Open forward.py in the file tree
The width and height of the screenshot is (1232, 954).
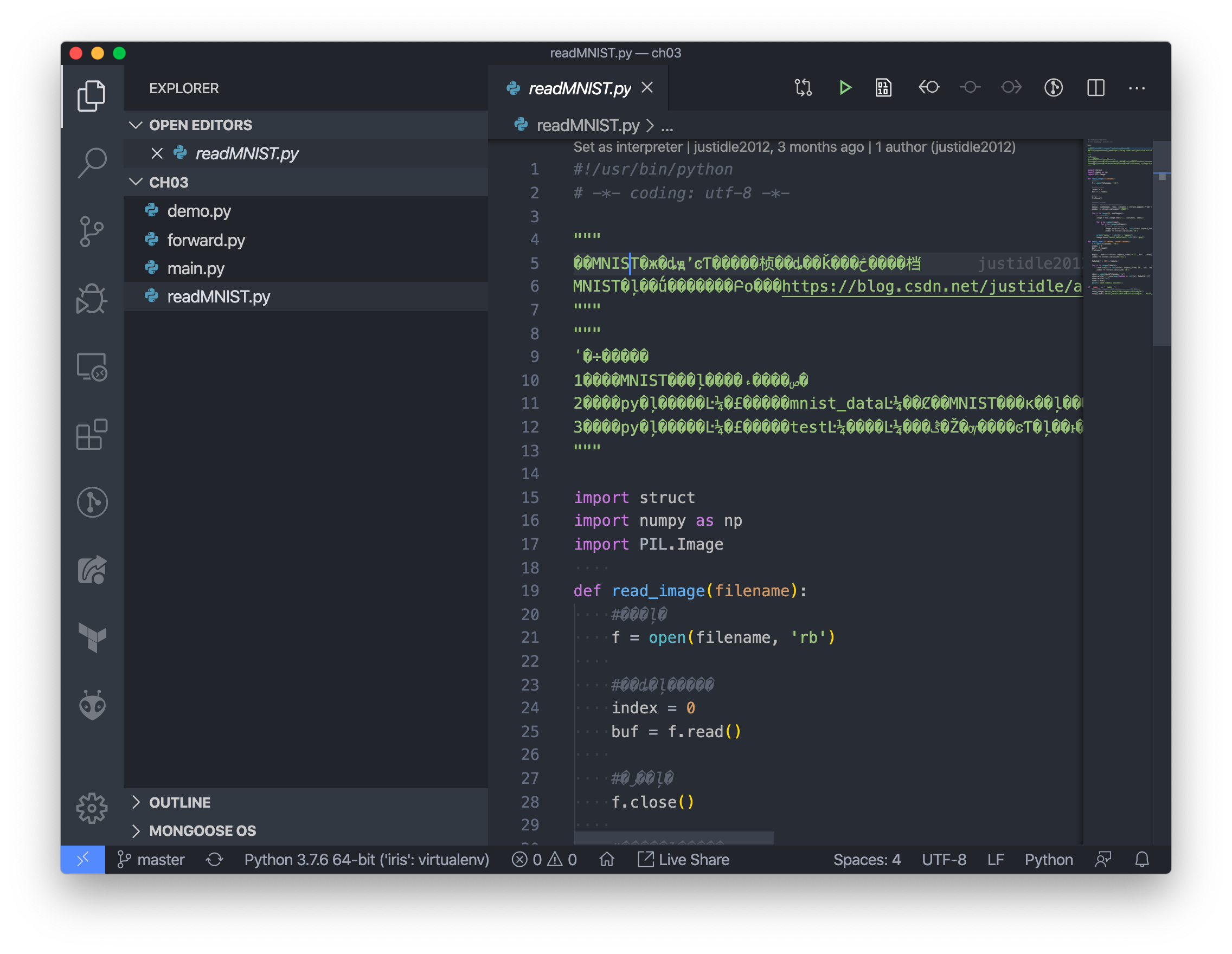click(206, 240)
